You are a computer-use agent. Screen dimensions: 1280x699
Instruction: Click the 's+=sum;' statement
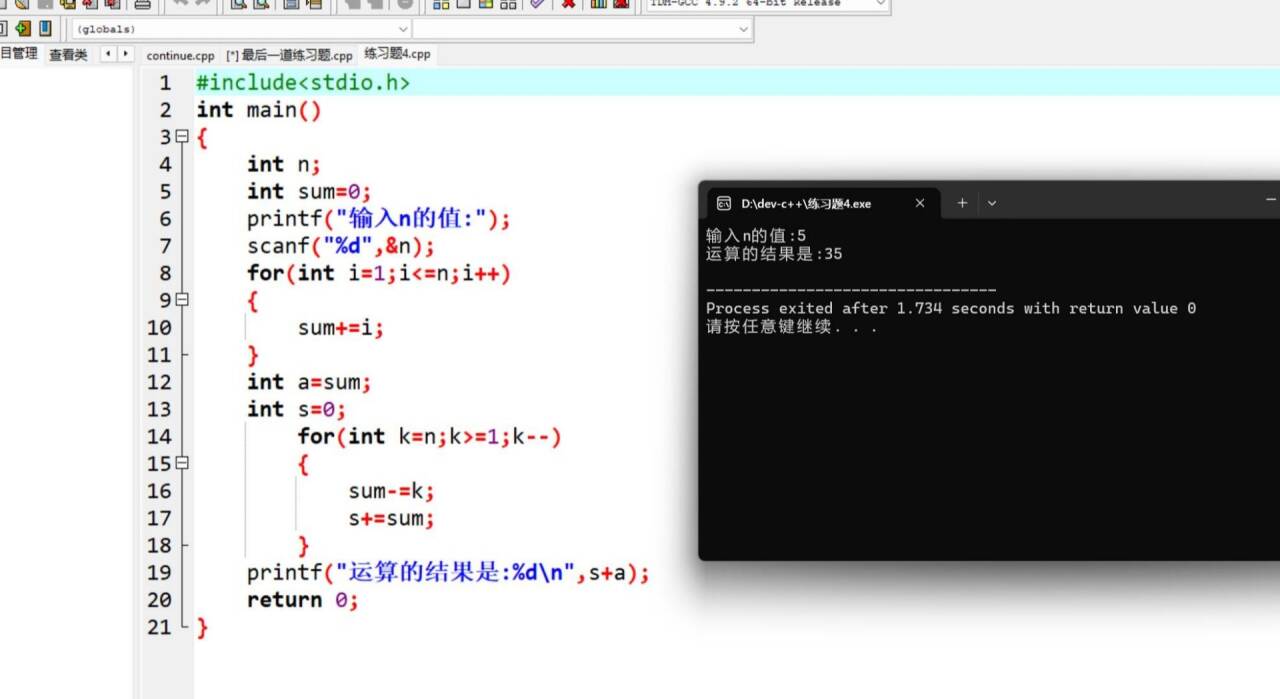pos(392,518)
